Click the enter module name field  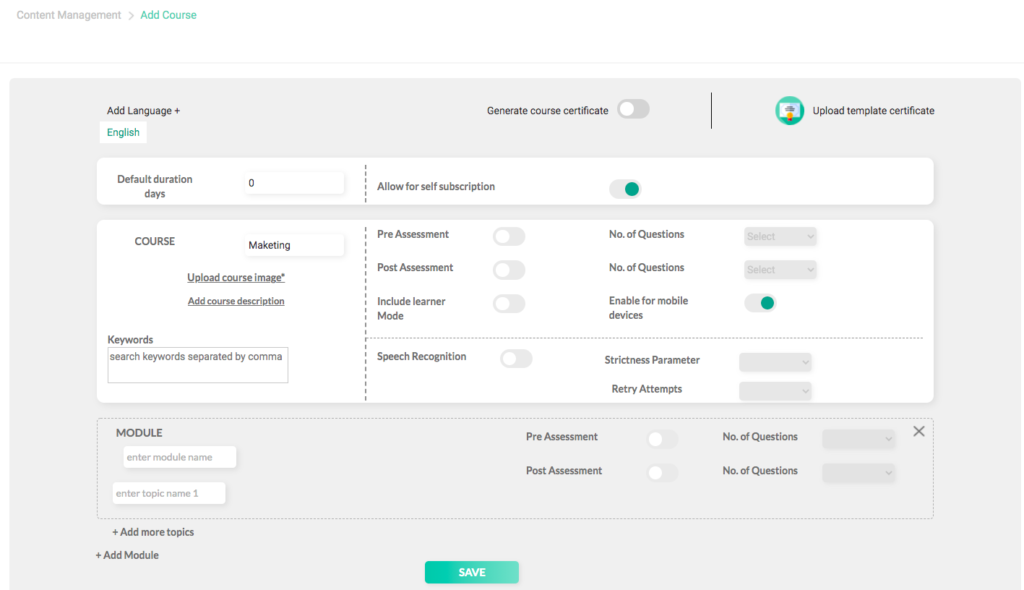coord(180,457)
